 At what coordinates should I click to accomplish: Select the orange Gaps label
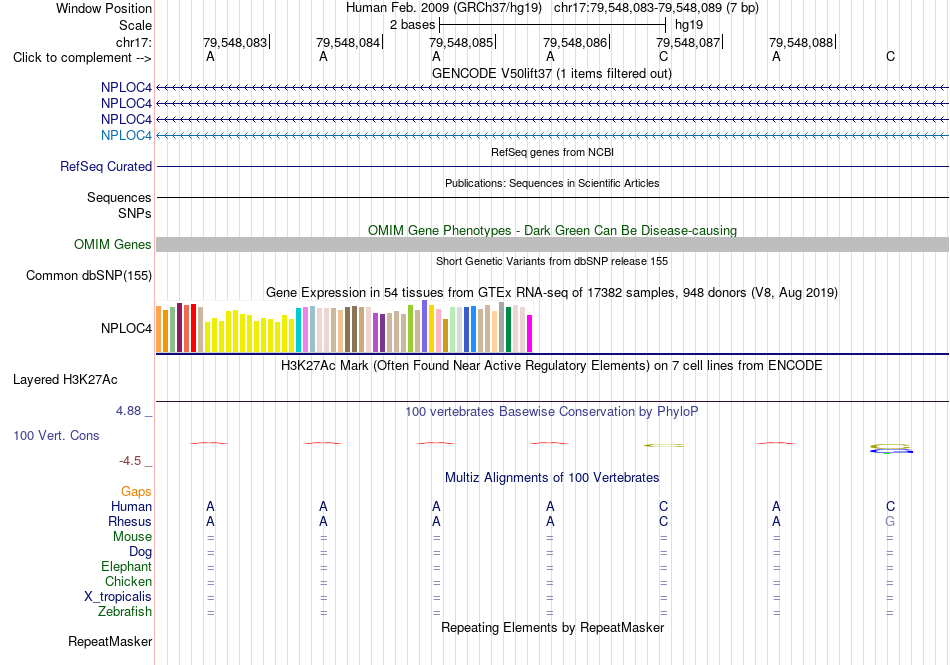point(136,491)
